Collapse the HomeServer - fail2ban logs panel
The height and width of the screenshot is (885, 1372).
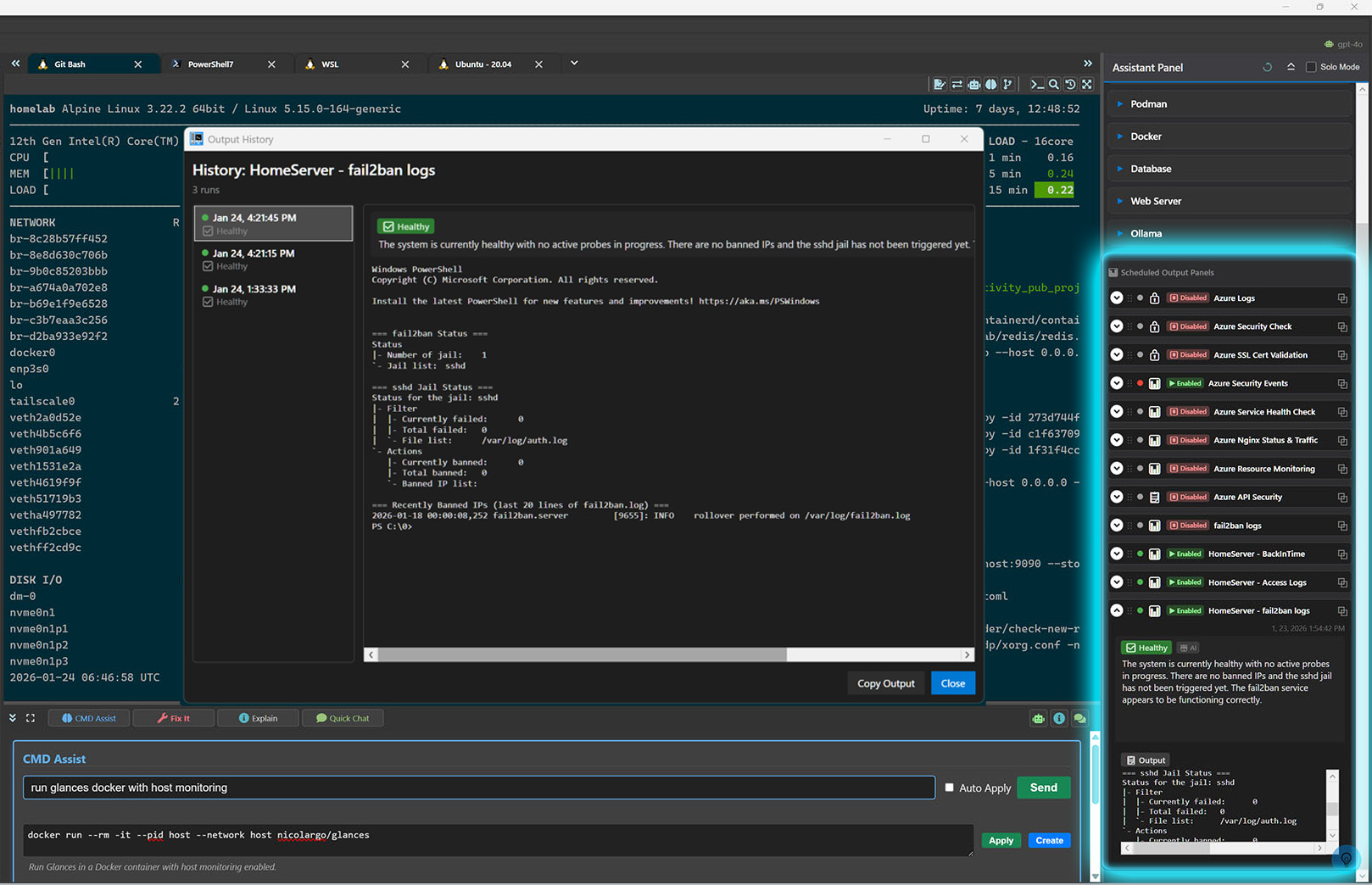coord(1117,610)
